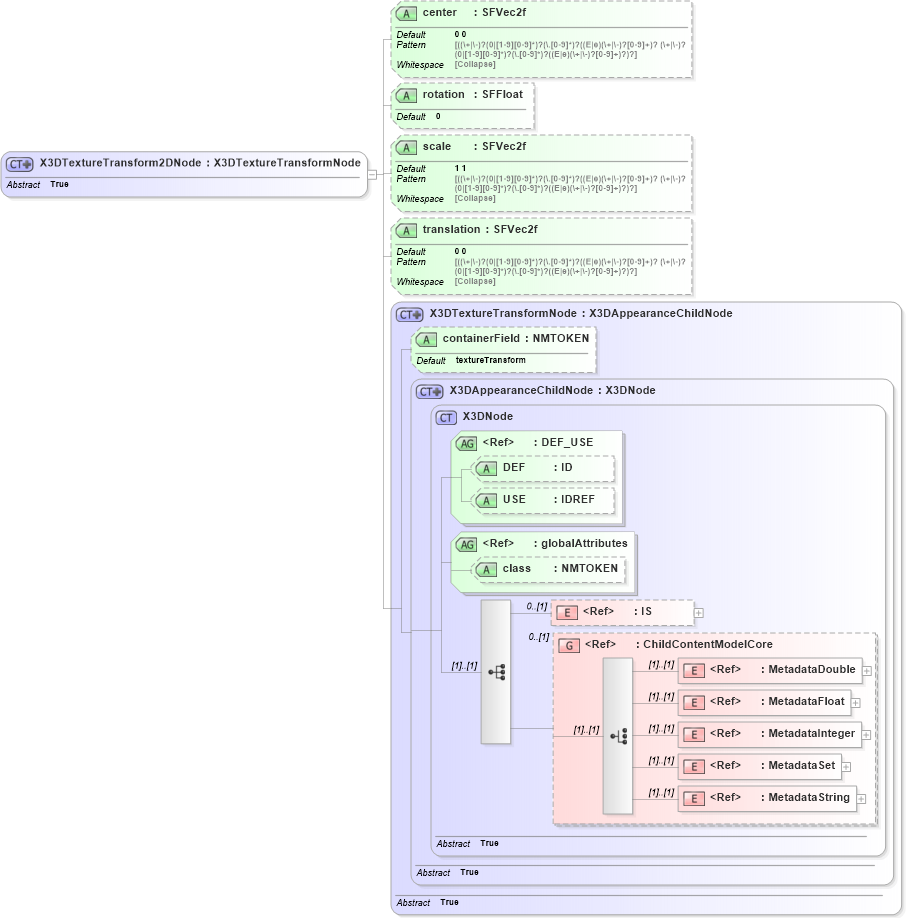
Task: Select the X3DTextureTransform2DNode type name
Action: pos(121,163)
